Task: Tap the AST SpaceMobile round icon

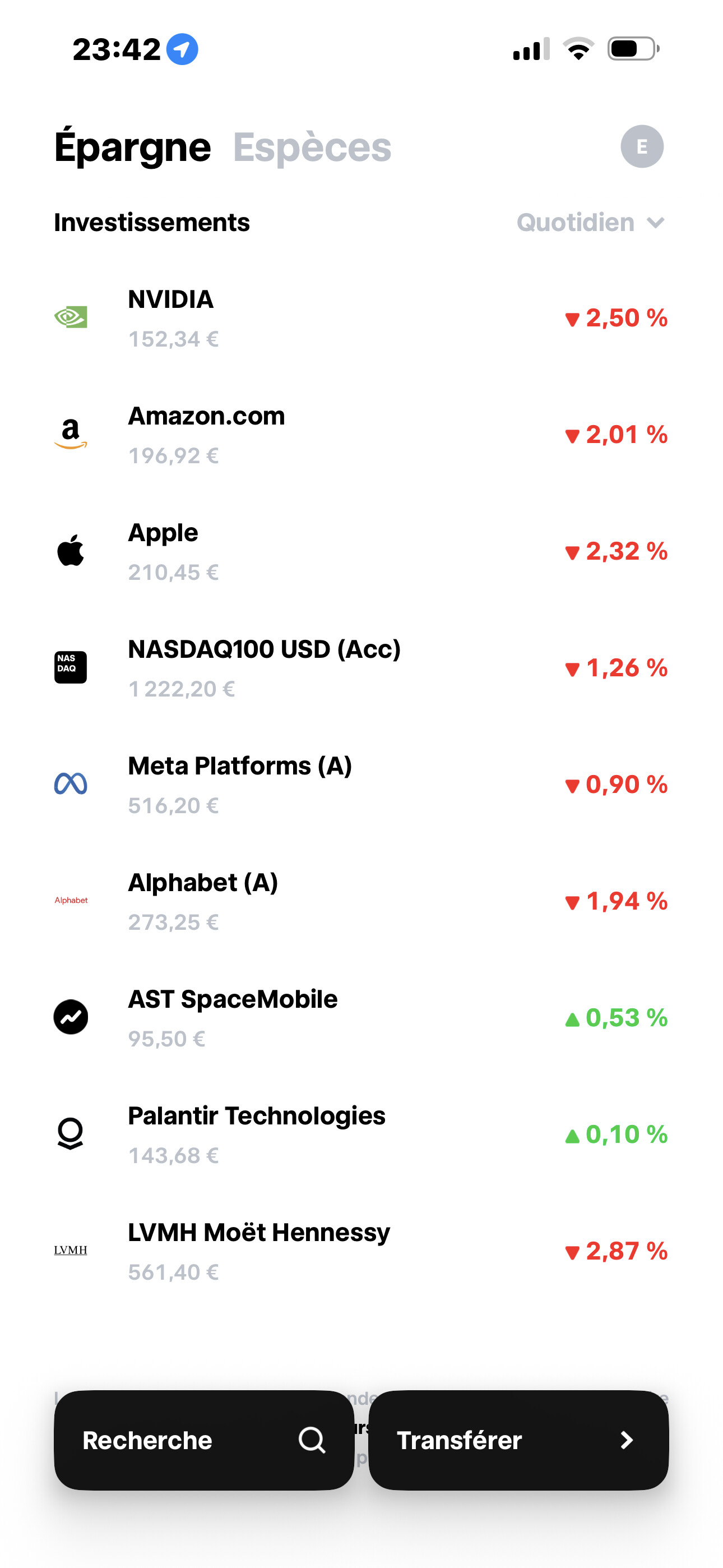Action: [x=71, y=1017]
